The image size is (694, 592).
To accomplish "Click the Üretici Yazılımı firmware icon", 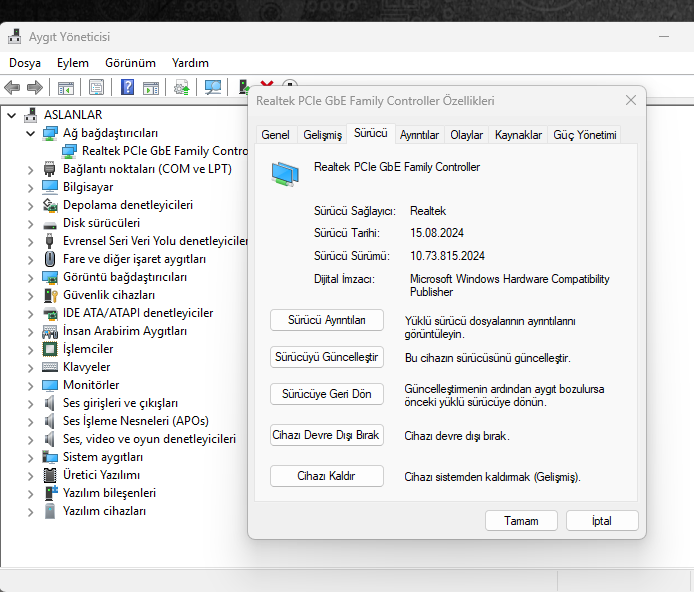I will click(x=50, y=475).
